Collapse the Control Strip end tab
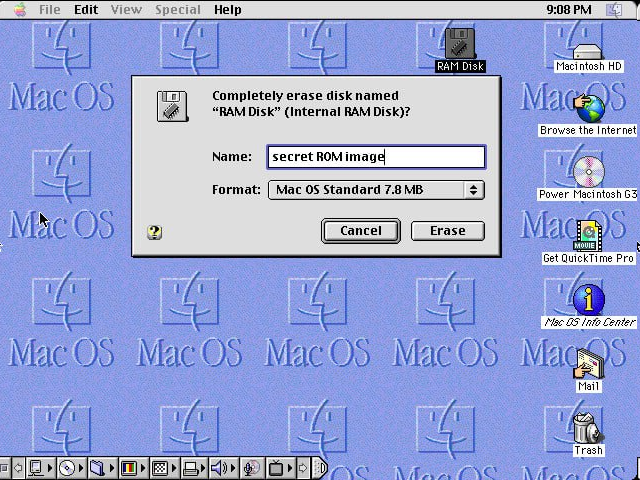Screen dimensions: 640x480 (x=321, y=468)
